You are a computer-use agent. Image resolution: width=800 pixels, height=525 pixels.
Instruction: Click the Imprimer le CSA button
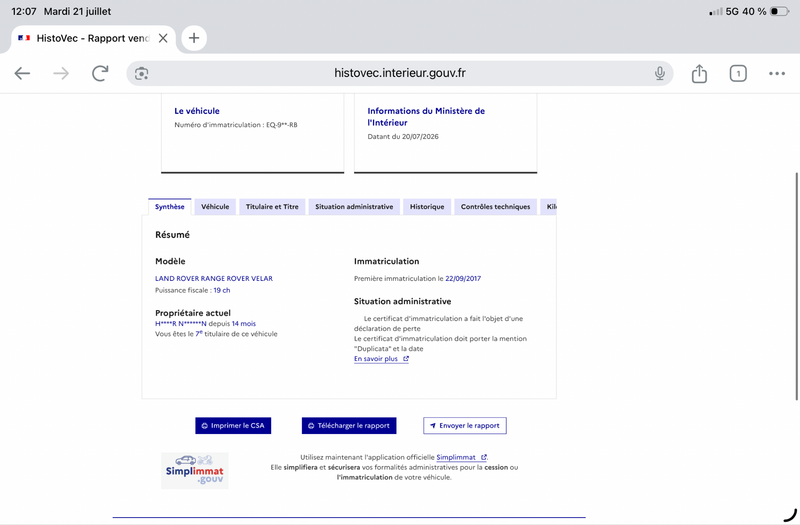point(233,426)
